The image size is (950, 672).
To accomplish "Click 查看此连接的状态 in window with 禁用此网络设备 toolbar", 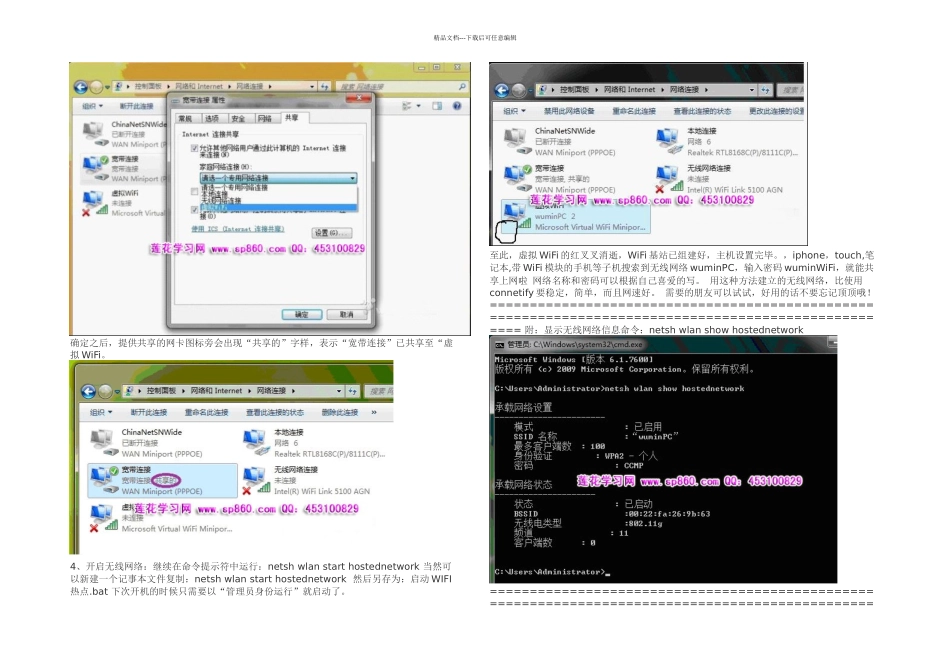I will [702, 111].
